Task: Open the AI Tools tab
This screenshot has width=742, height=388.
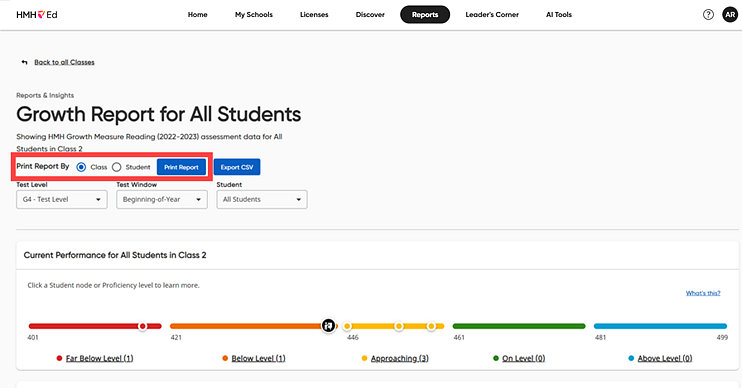Action: coord(559,15)
